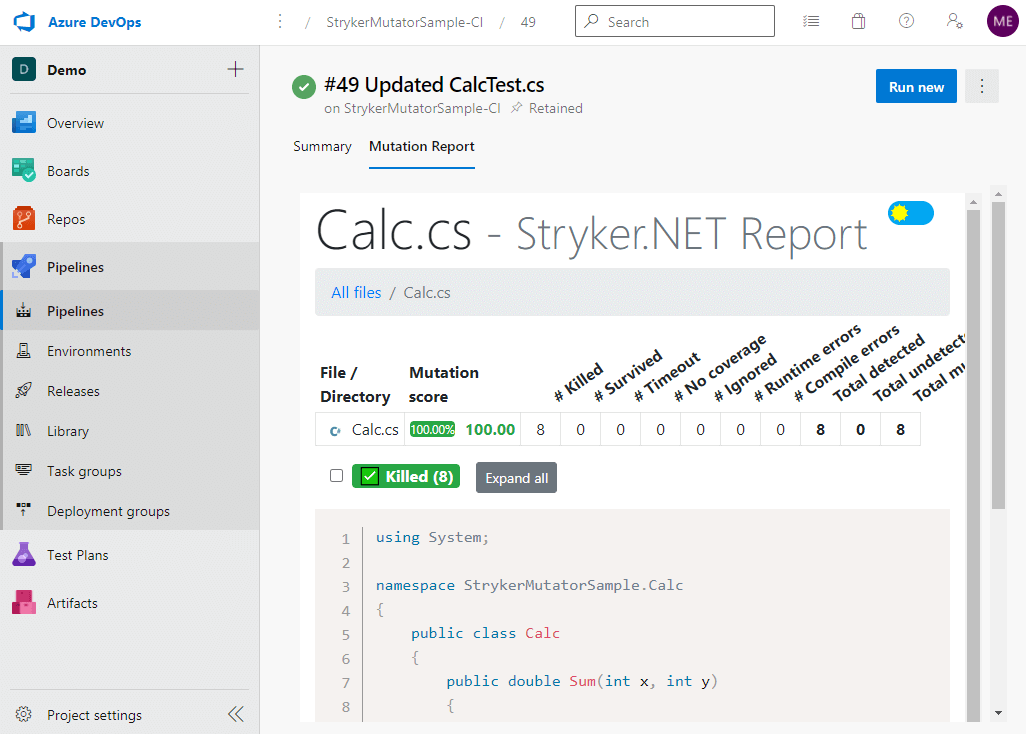Click the Run new button
Image resolution: width=1026 pixels, height=734 pixels.
[x=916, y=86]
